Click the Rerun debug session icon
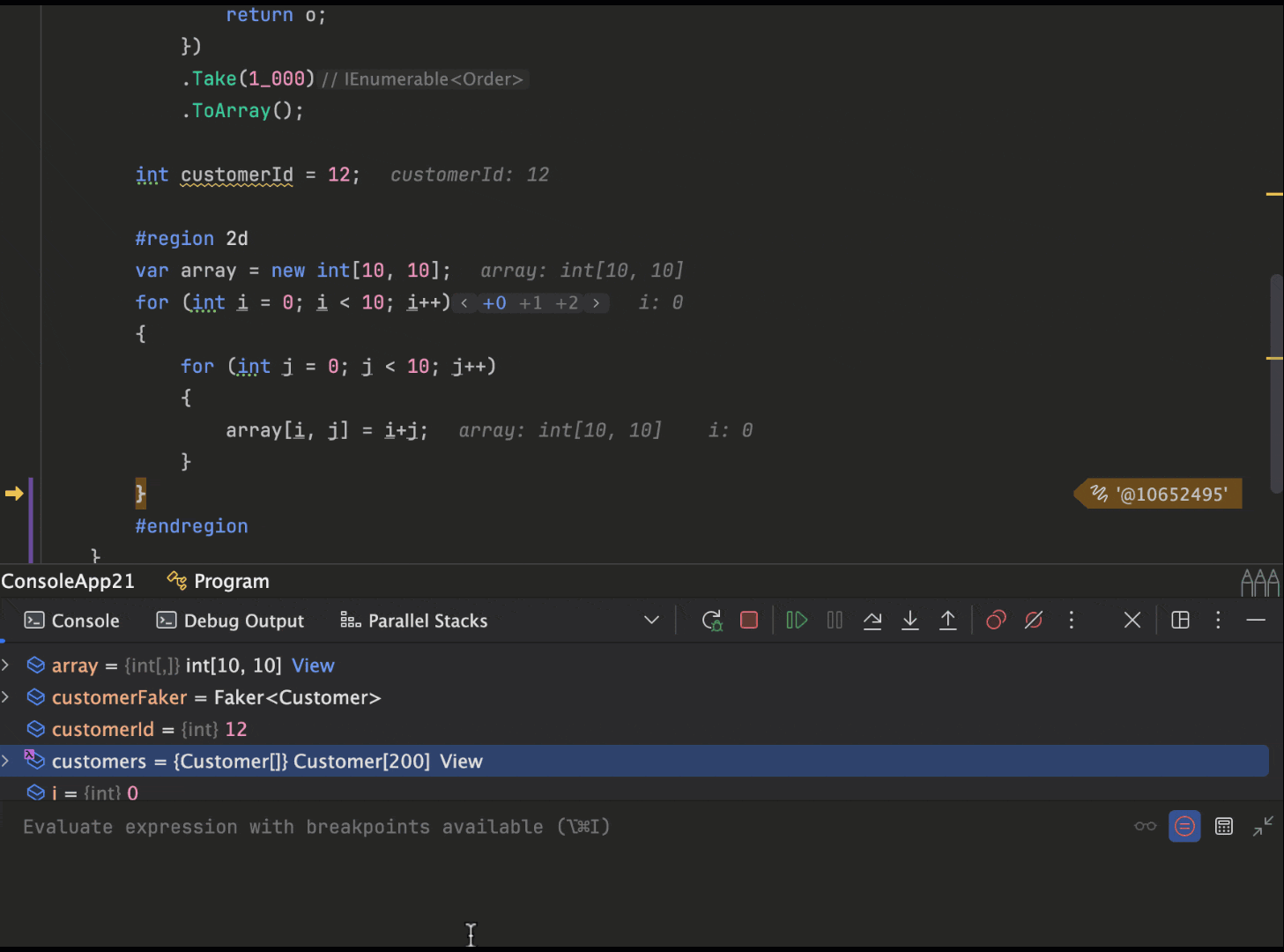This screenshot has height=952, width=1284. point(712,621)
